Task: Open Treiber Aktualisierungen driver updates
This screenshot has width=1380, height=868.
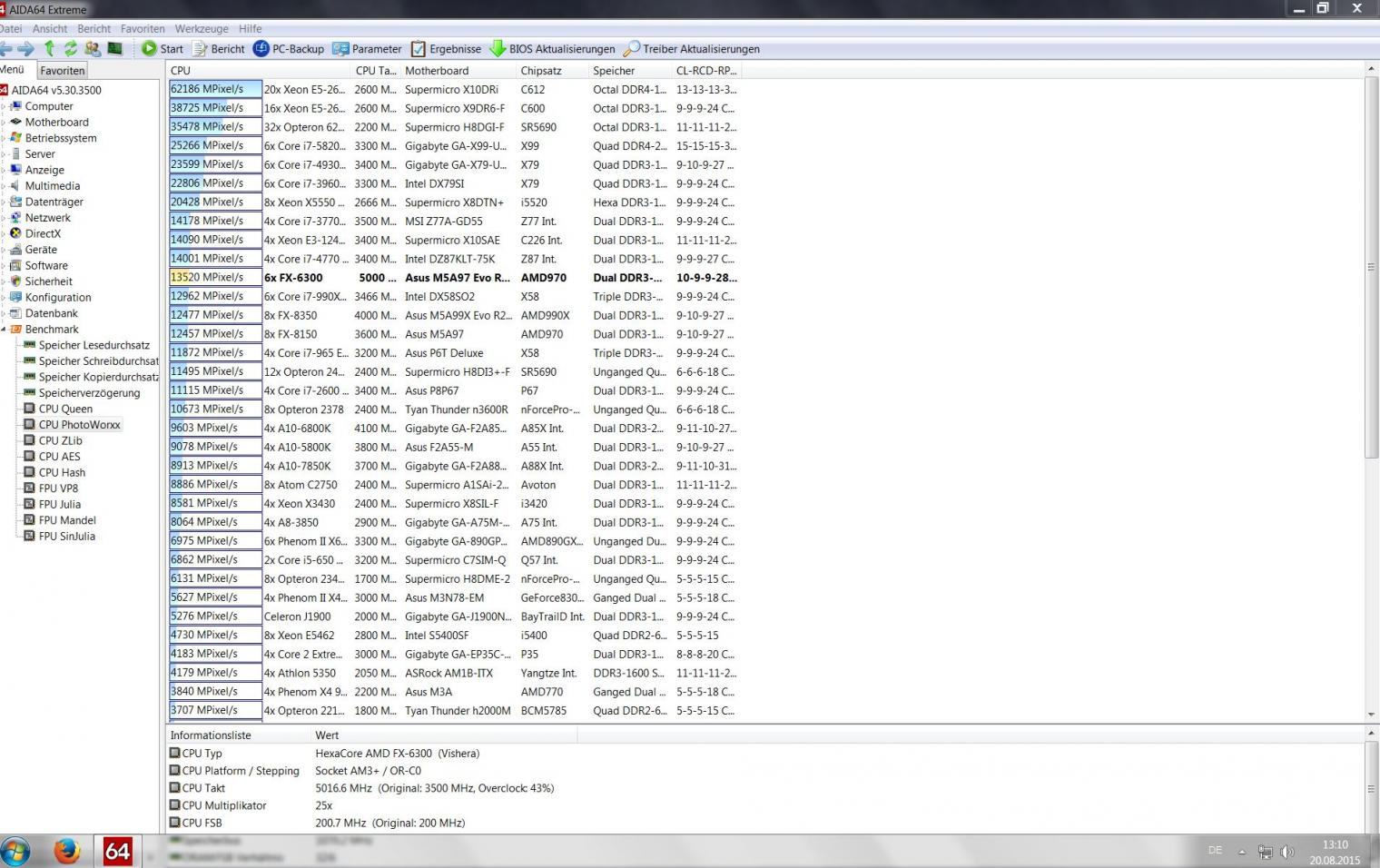Action: pos(692,49)
